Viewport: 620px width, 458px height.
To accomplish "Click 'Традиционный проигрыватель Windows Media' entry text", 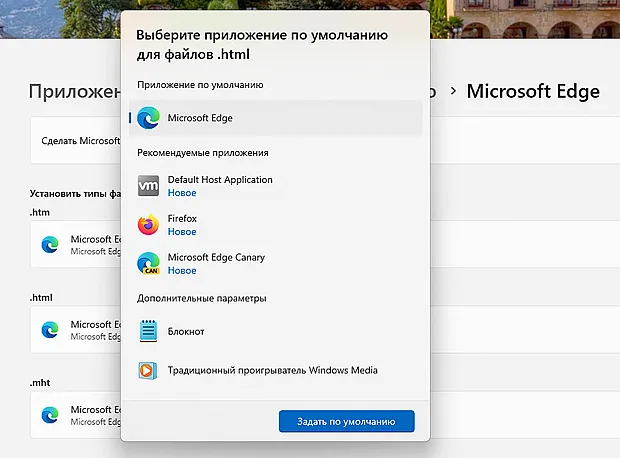I will [x=272, y=370].
